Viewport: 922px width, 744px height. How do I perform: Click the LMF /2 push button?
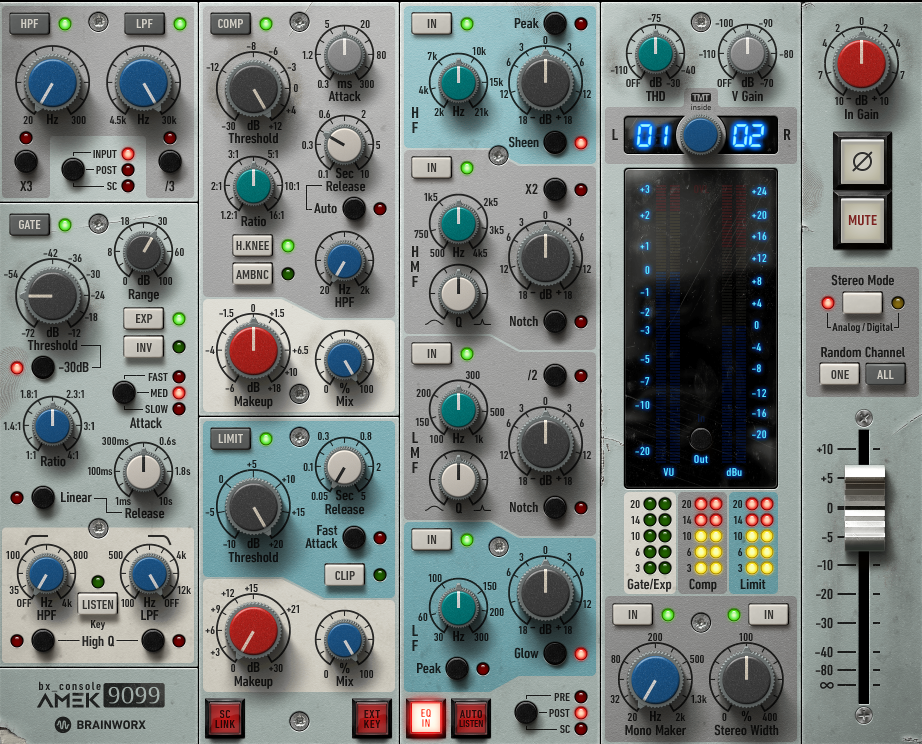(554, 375)
